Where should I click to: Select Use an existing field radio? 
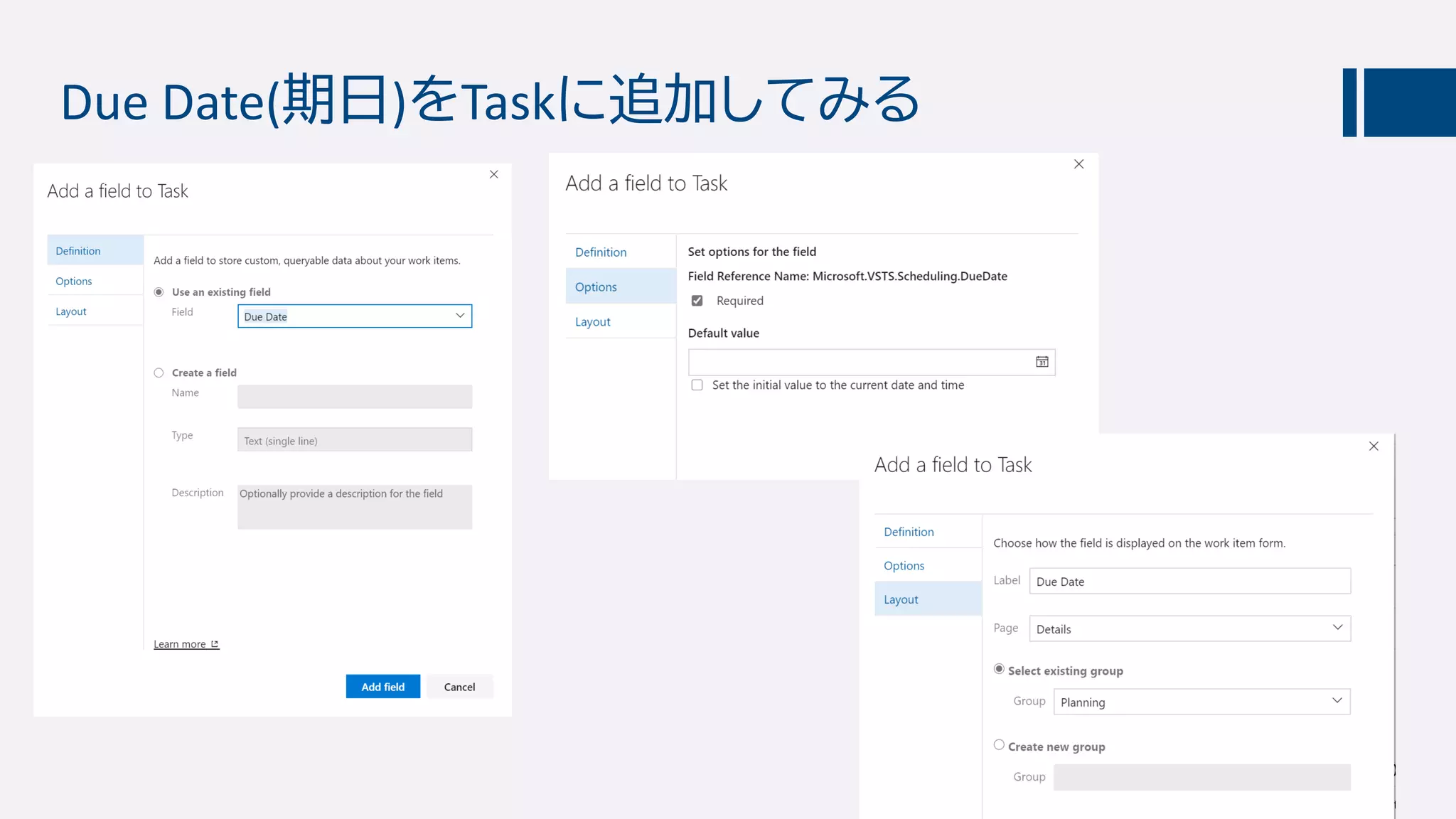tap(159, 292)
